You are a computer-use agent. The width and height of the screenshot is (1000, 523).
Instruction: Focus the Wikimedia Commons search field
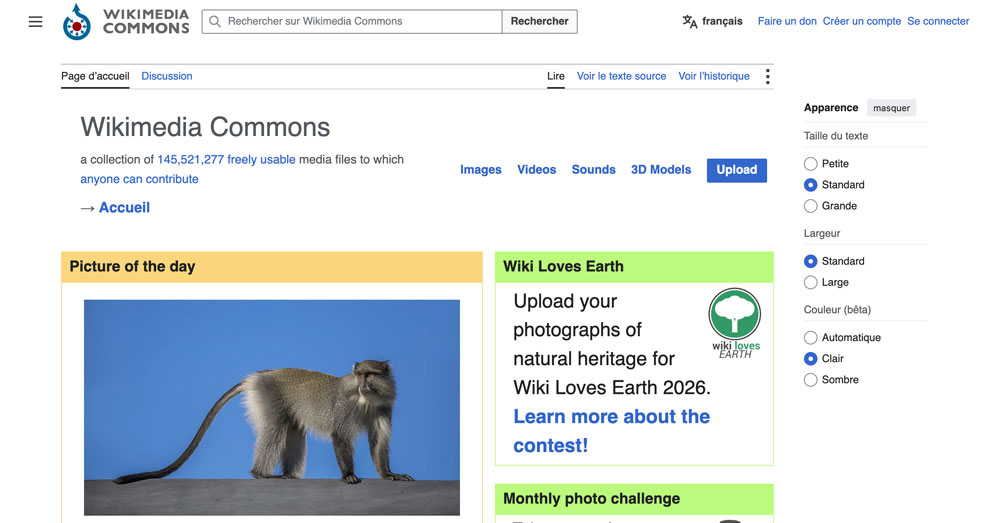click(352, 21)
